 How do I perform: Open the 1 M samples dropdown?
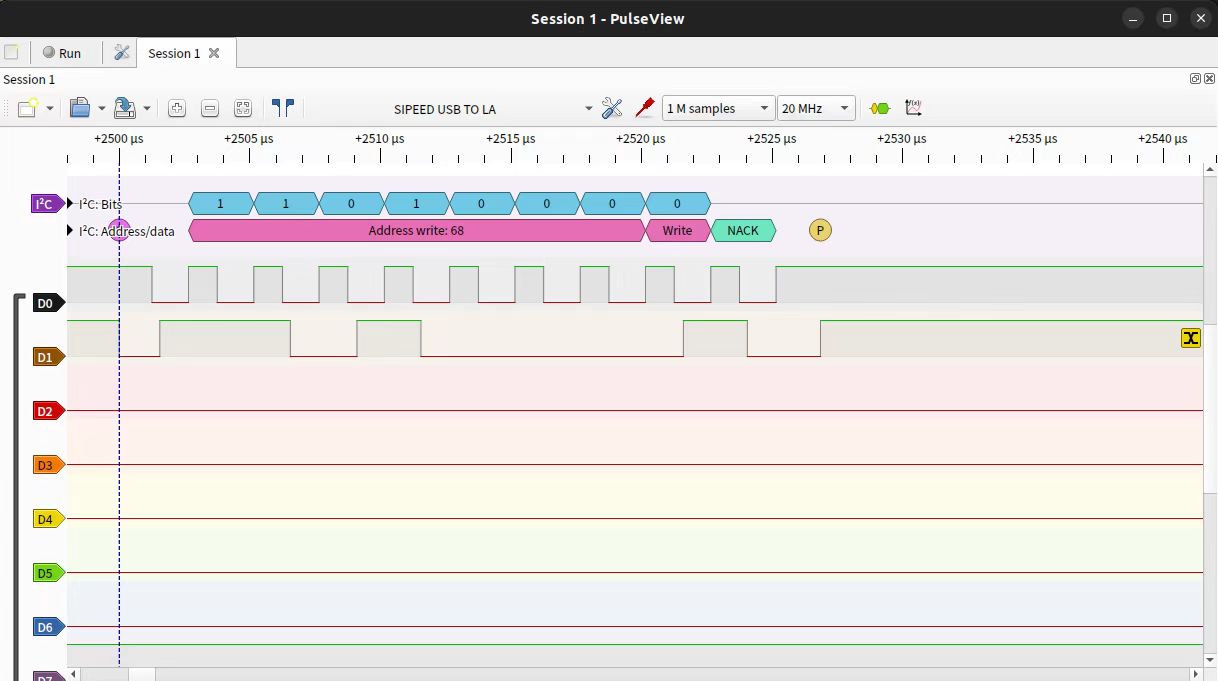[717, 107]
